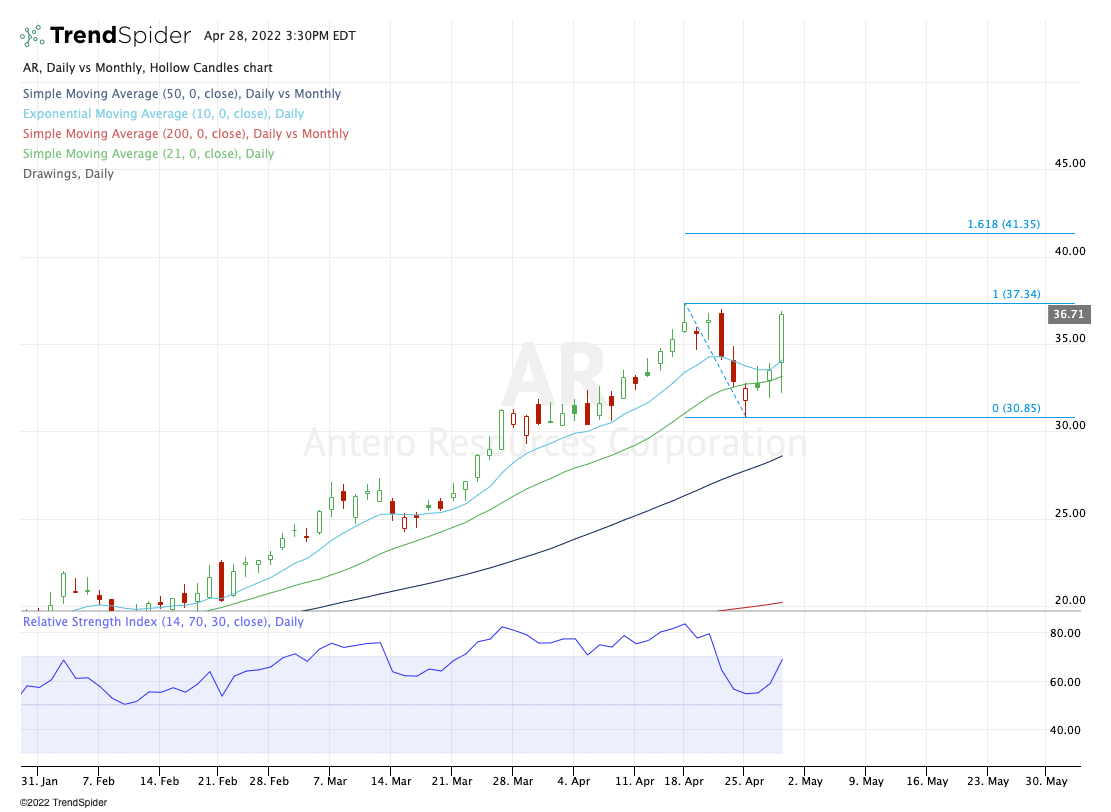Viewport: 1111px width, 812px height.
Task: Click the 21. Feb date axis label
Action: 218,782
